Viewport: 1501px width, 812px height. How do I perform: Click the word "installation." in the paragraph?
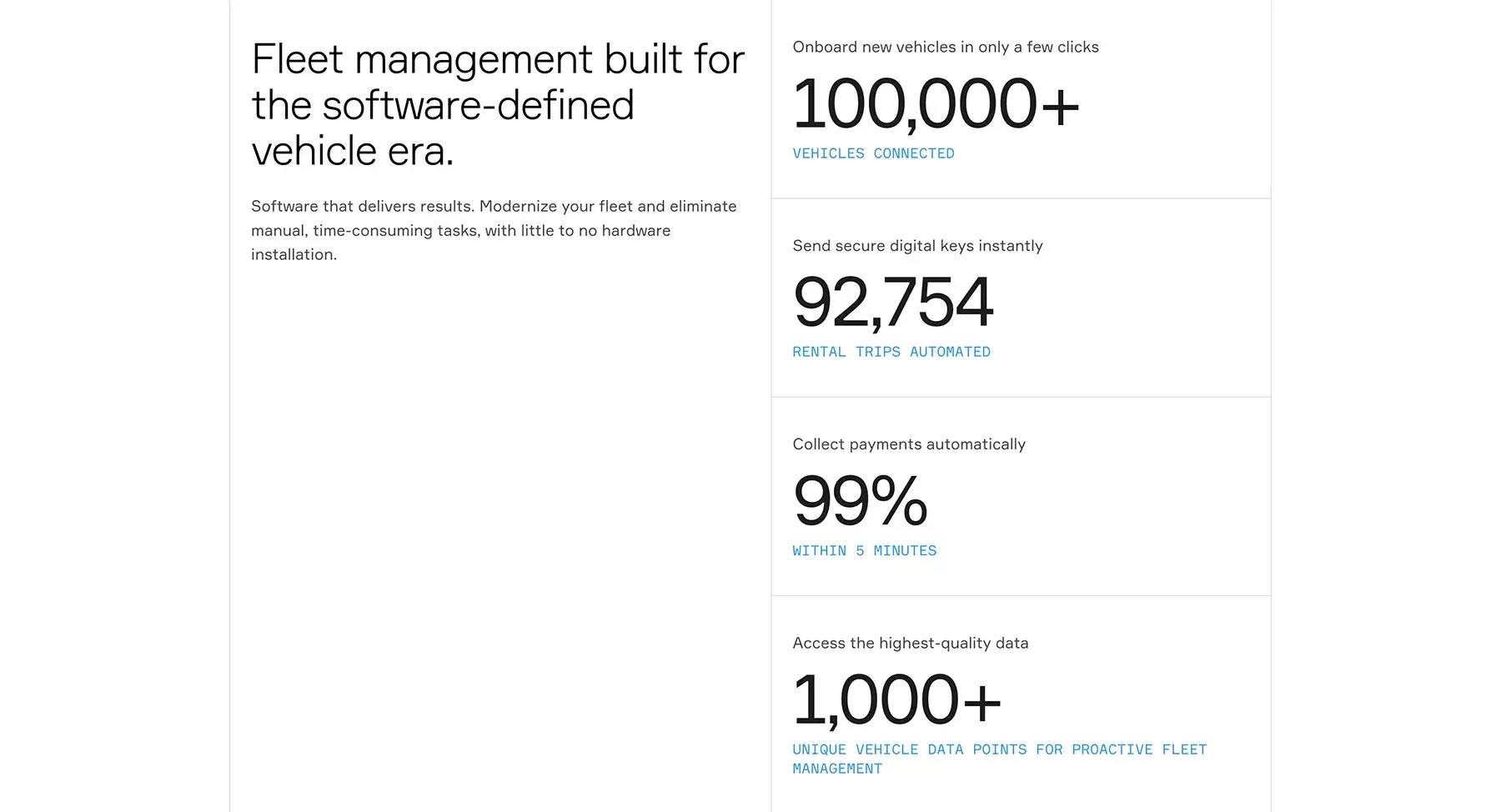pyautogui.click(x=294, y=255)
